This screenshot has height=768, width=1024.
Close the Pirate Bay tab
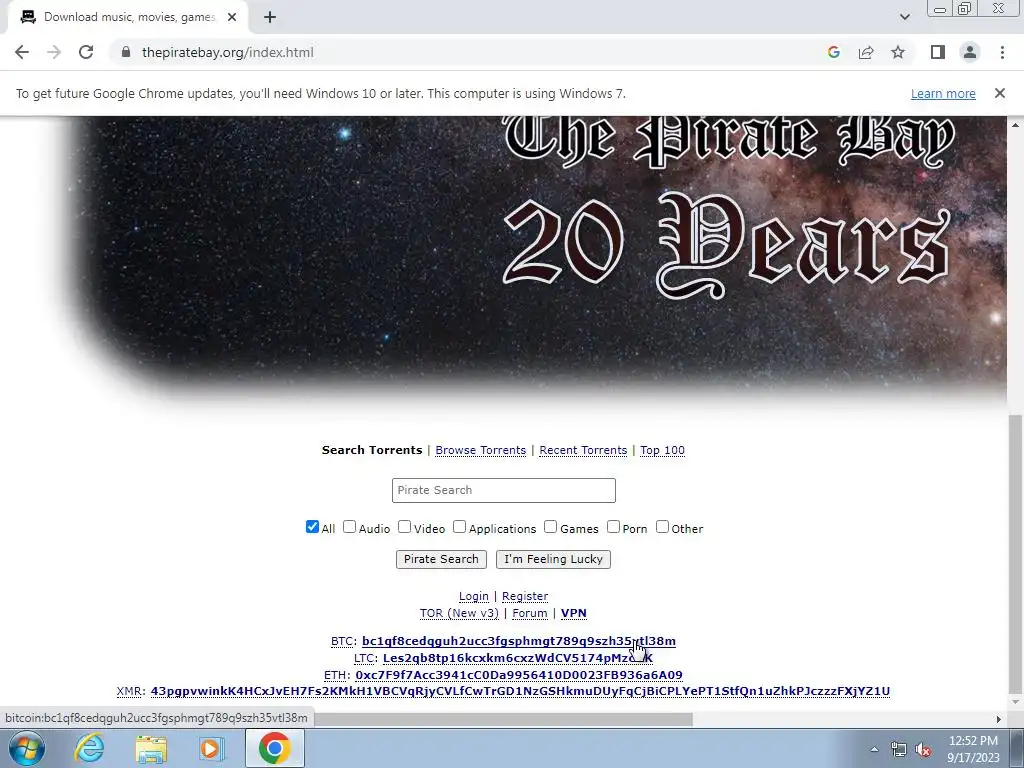coord(232,18)
